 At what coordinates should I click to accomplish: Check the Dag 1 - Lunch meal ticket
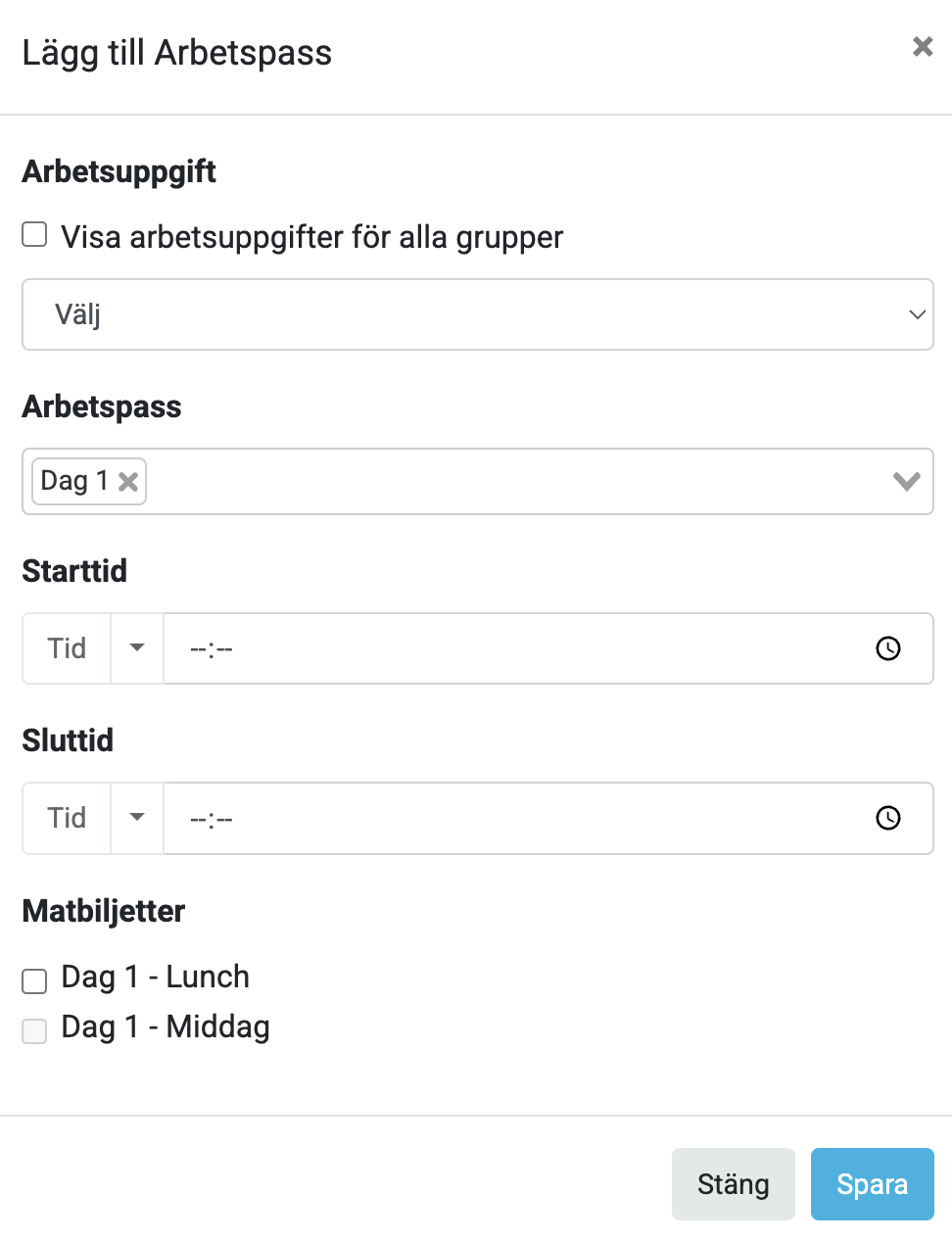pyautogui.click(x=35, y=980)
